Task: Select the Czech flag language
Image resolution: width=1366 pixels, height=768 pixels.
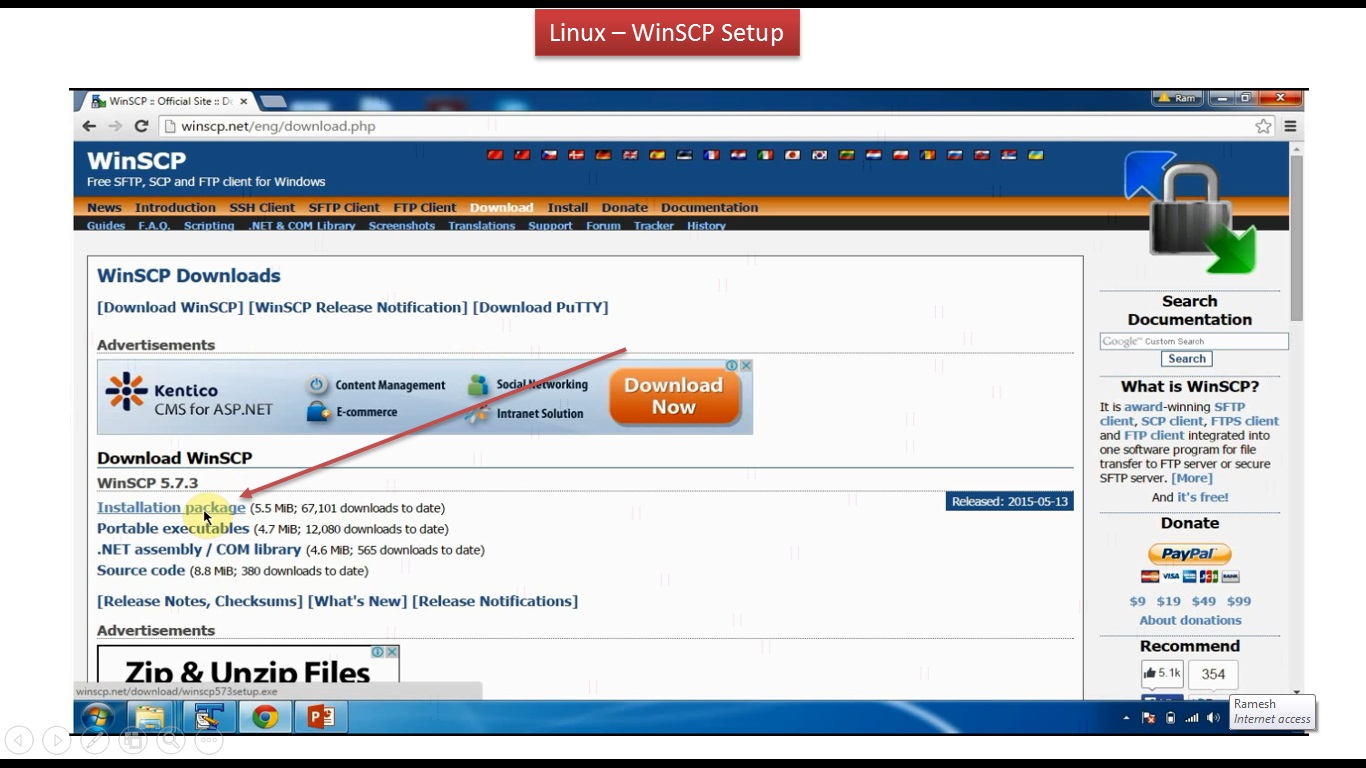Action: pyautogui.click(x=549, y=155)
